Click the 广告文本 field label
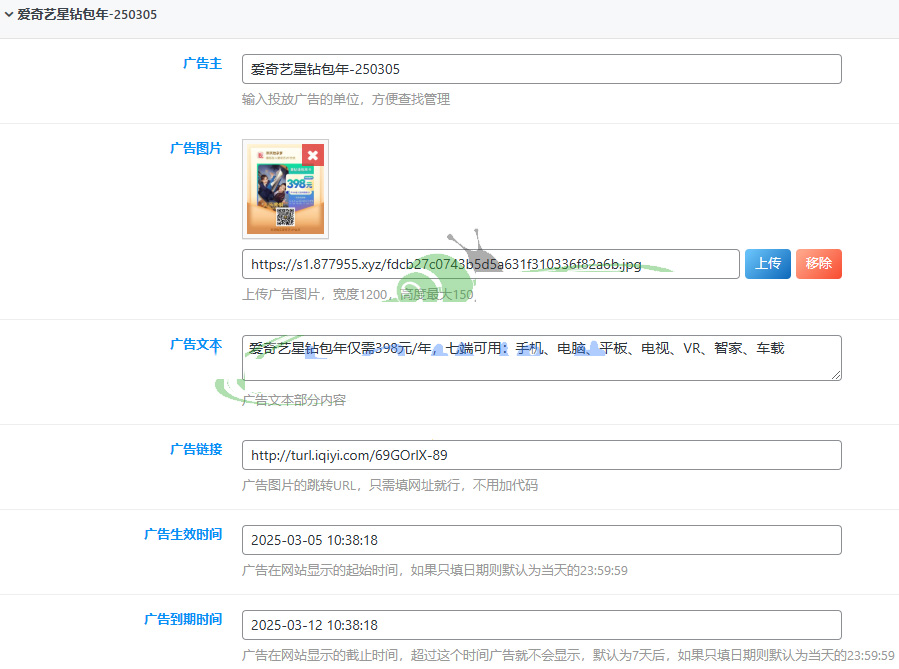 pos(196,344)
